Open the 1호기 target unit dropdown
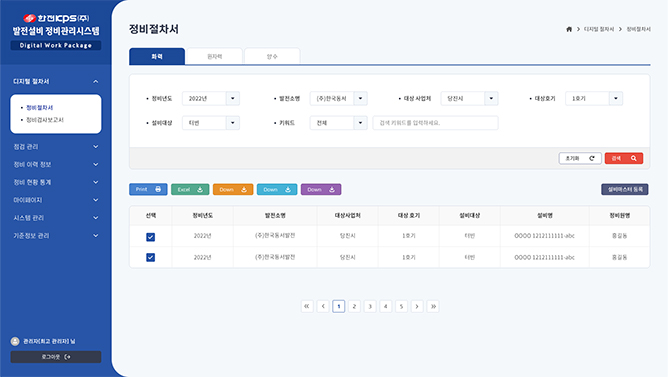 (594, 98)
